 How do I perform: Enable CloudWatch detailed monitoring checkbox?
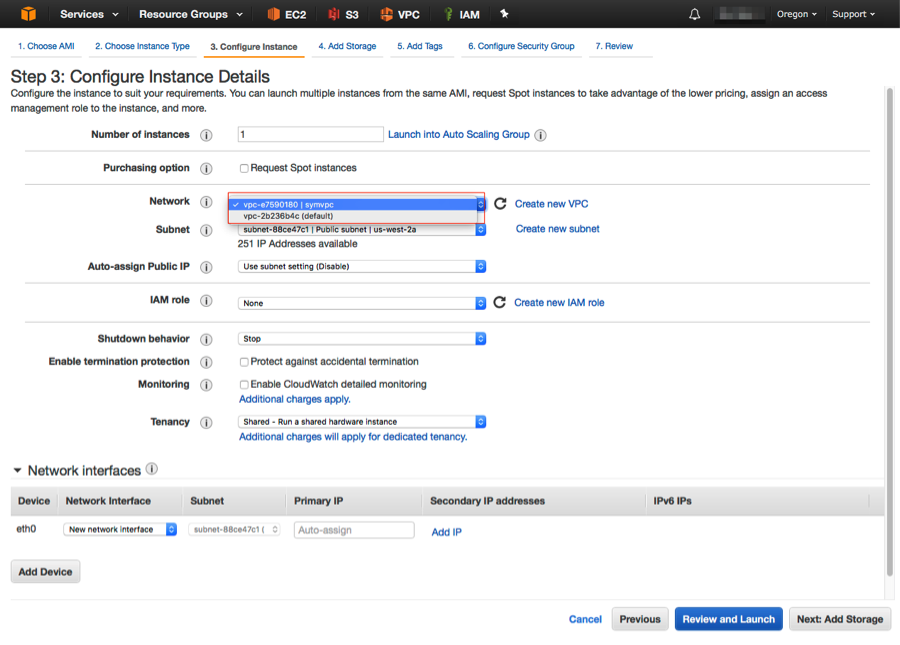point(244,385)
